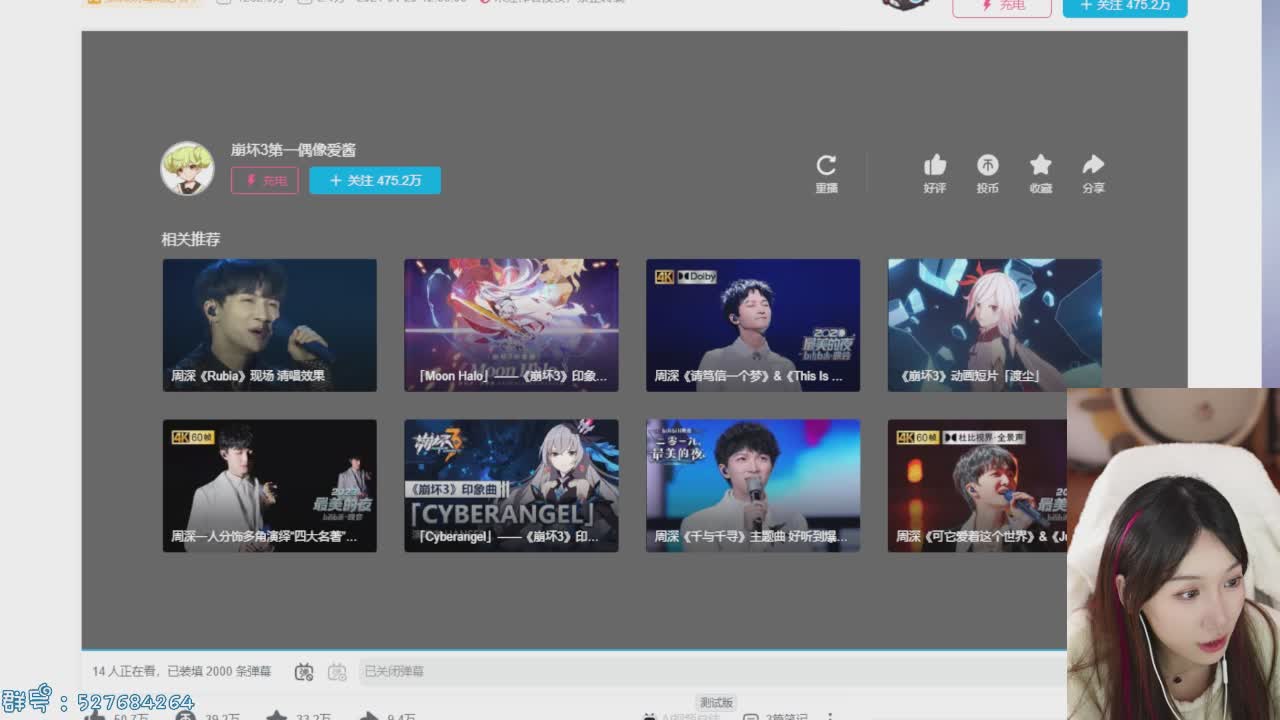Click uploader avatar of 崩坏3第一偶像爱酱
This screenshot has width=1280, height=720.
click(x=187, y=168)
